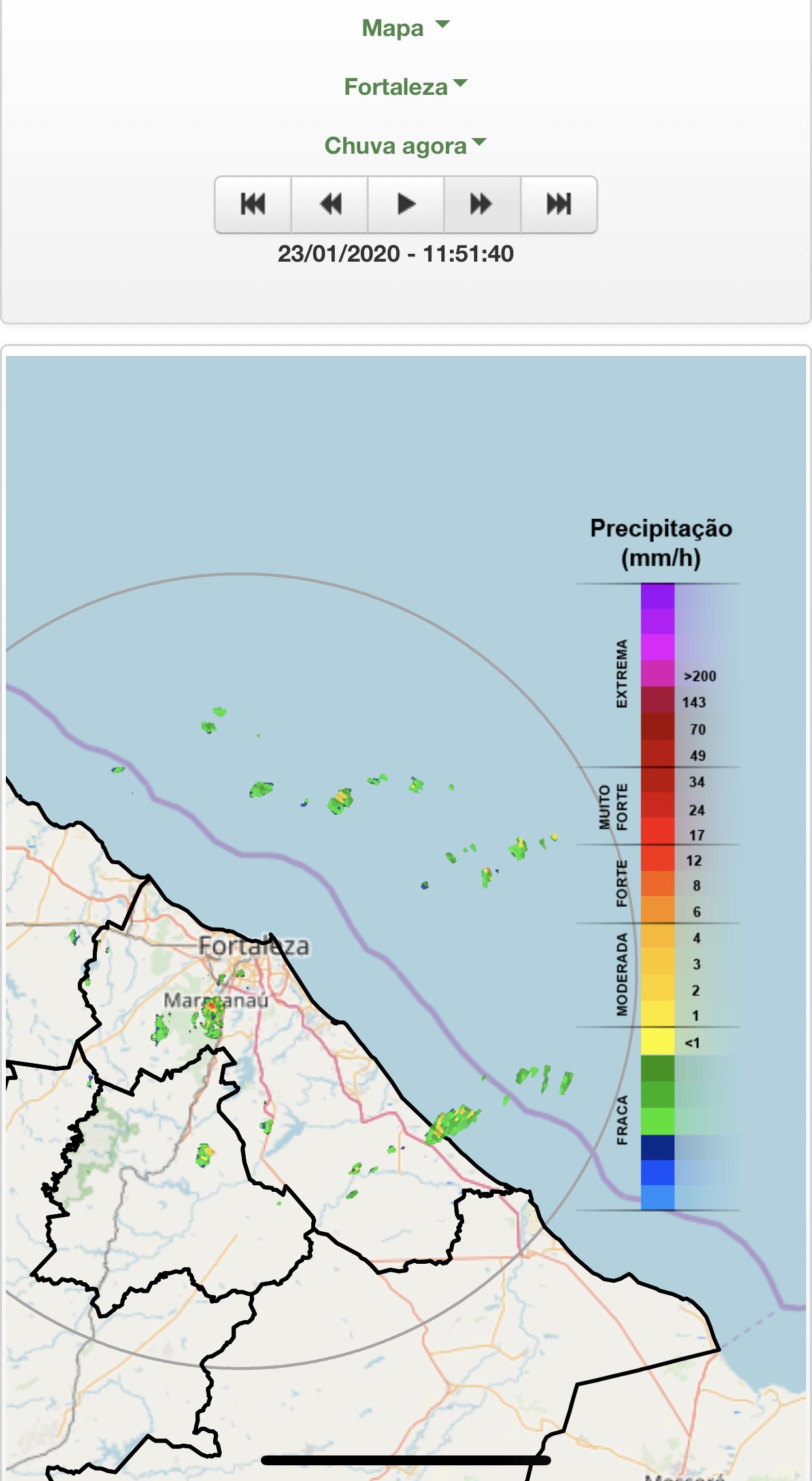Step back one radar frame
This screenshot has width=812, height=1481.
click(330, 204)
